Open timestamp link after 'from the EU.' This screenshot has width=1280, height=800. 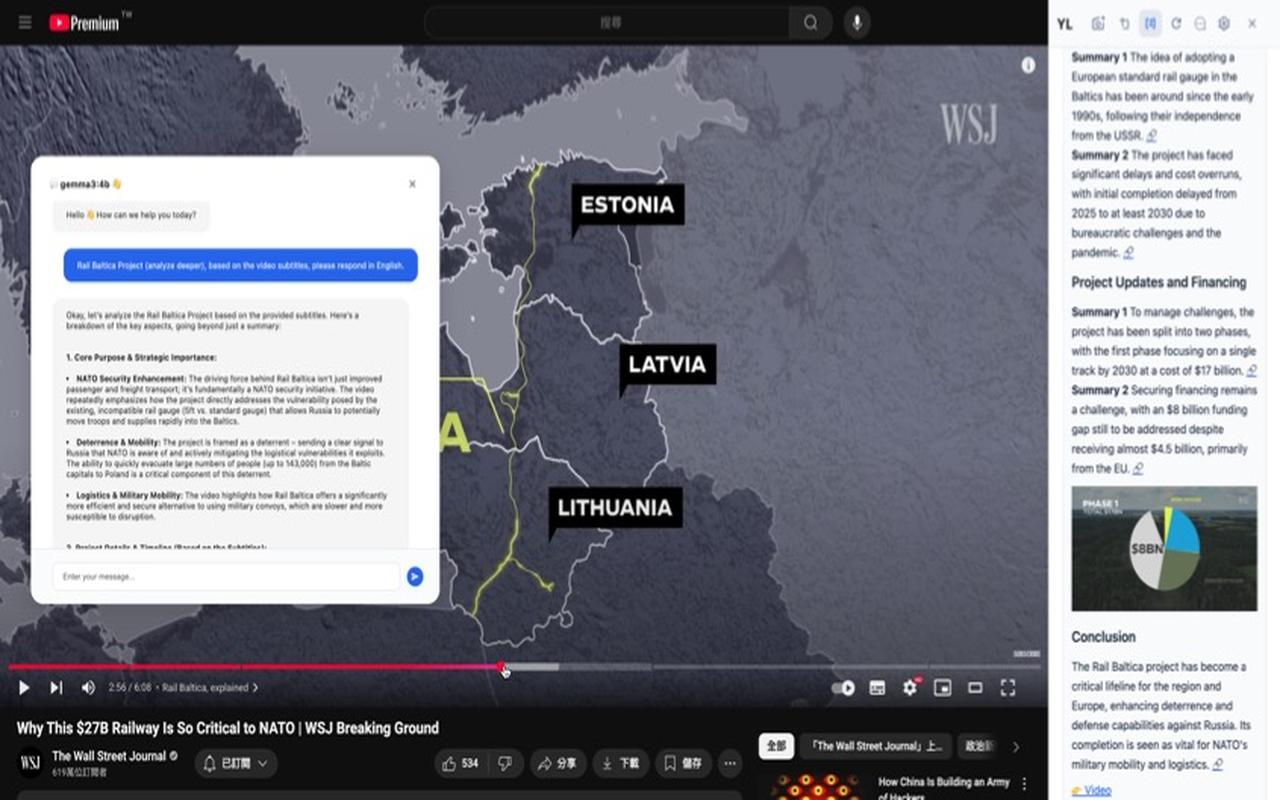coord(1138,468)
